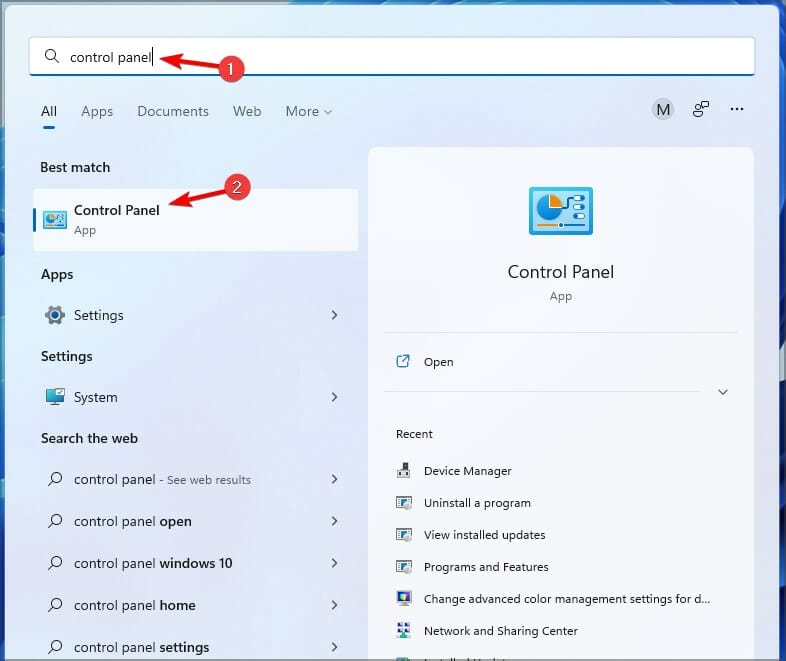Click the search magnifier icon in search box
Screen dimensions: 786x661
52,56
